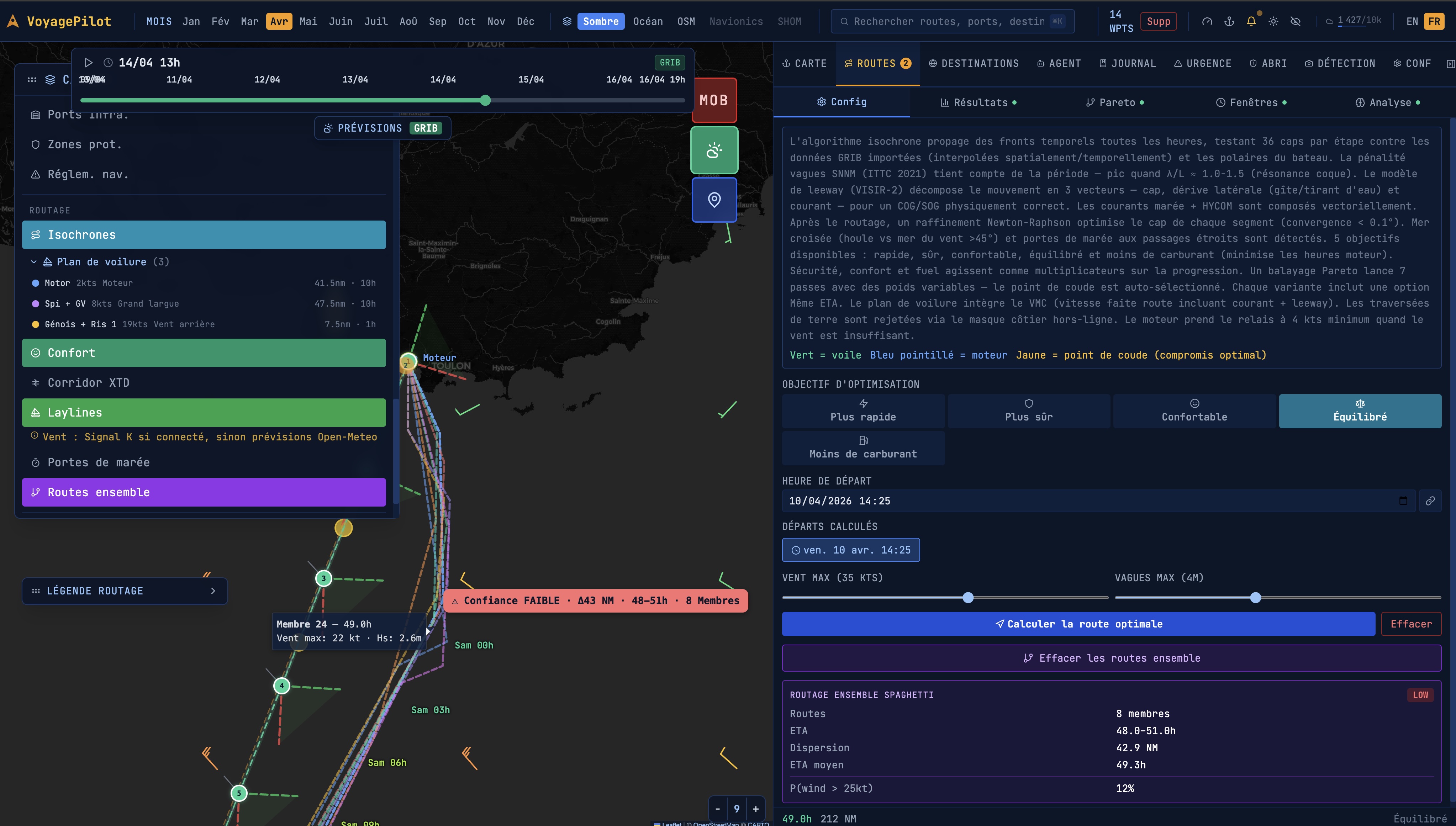Click the sun brightness icon
This screenshot has height=826, width=1456.
coord(1273,22)
